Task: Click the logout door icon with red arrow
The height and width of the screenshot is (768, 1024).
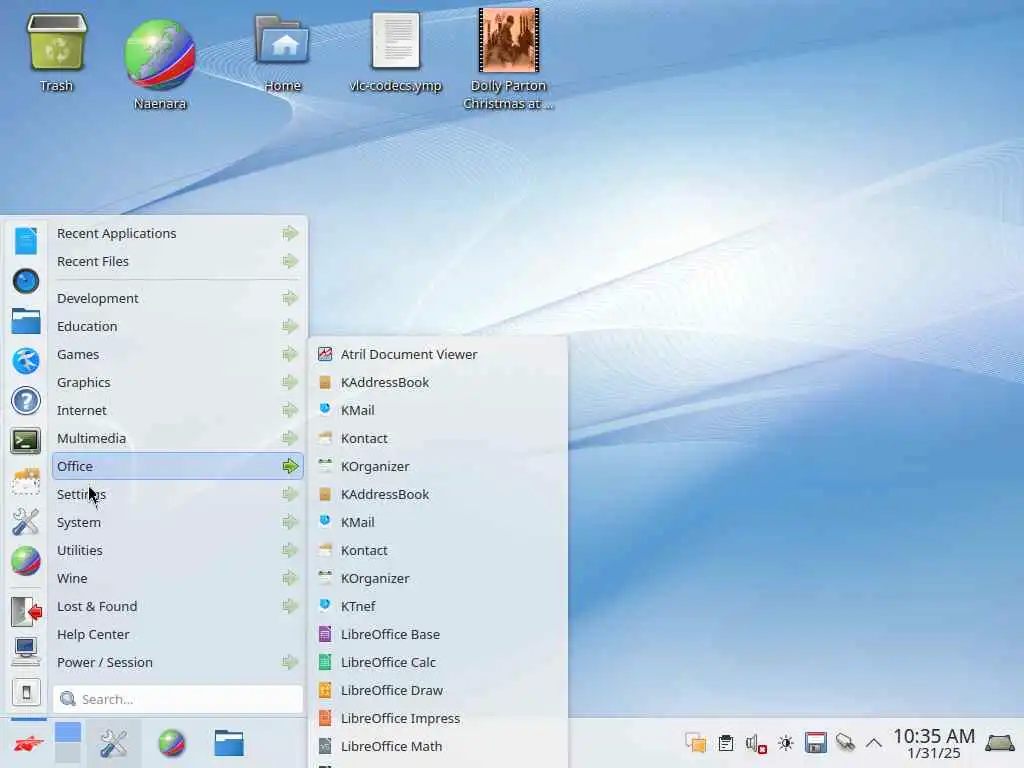Action: pyautogui.click(x=26, y=612)
